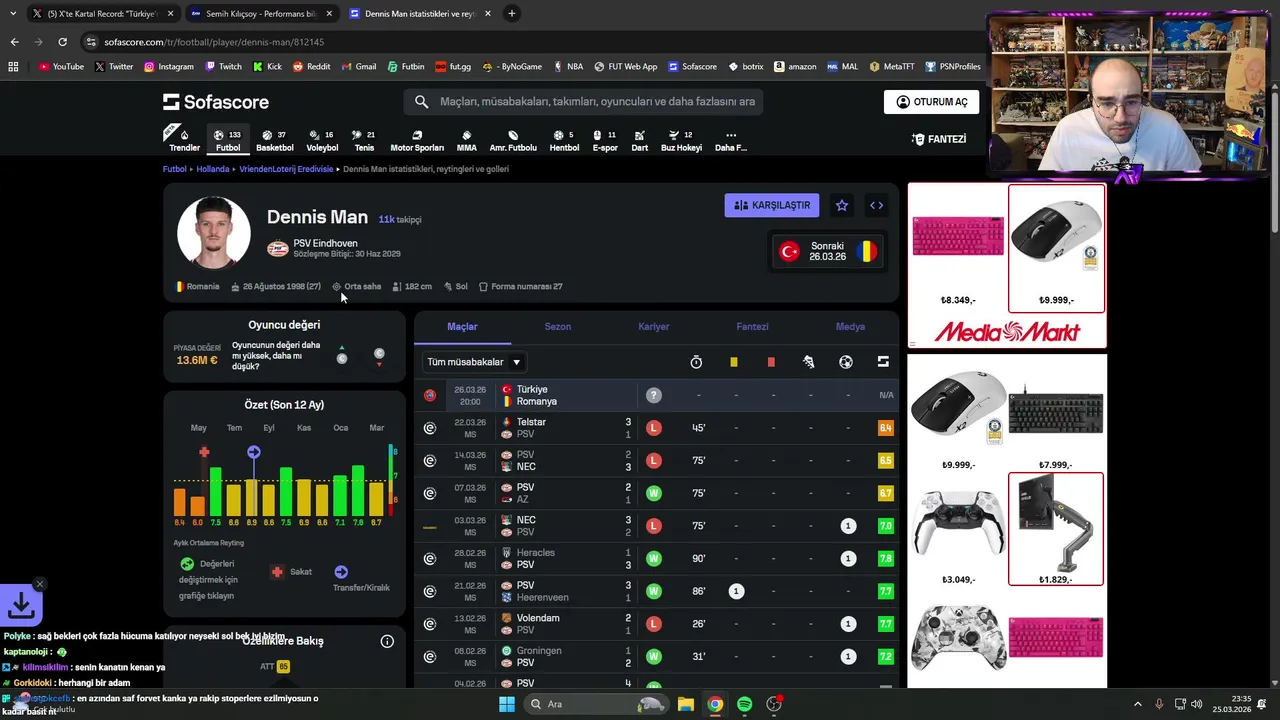Screen dimensions: 1280x720
Task: Open YouTube bookmark
Action: pyautogui.click(x=61, y=67)
